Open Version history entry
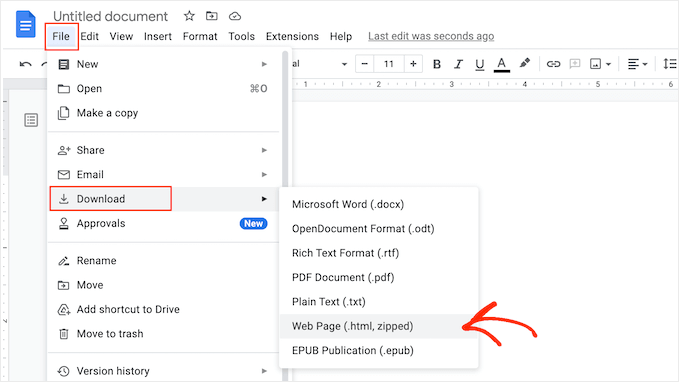 (x=163, y=371)
